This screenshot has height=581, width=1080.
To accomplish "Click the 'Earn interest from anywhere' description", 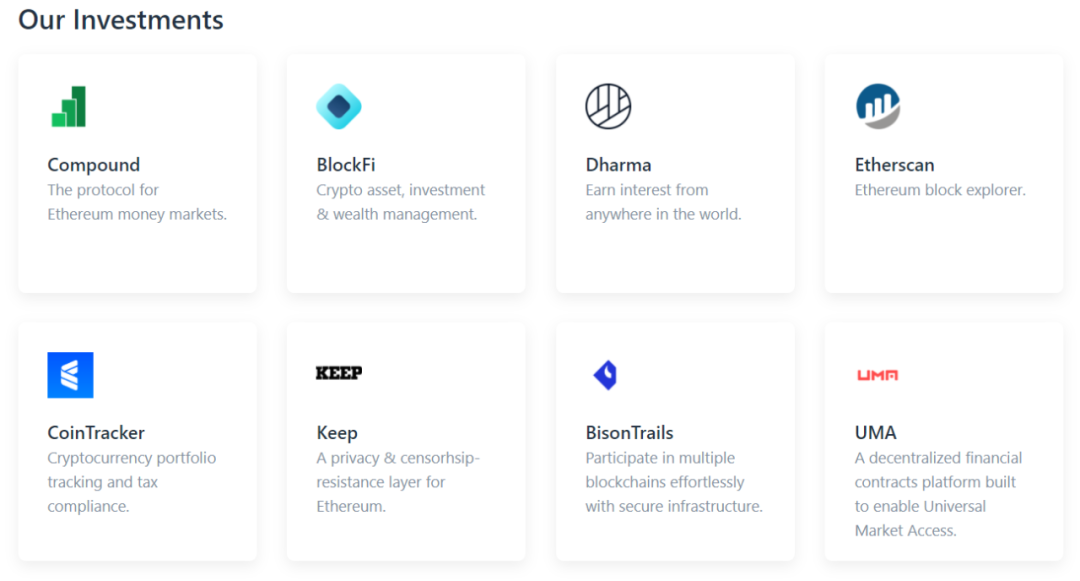I will [663, 202].
